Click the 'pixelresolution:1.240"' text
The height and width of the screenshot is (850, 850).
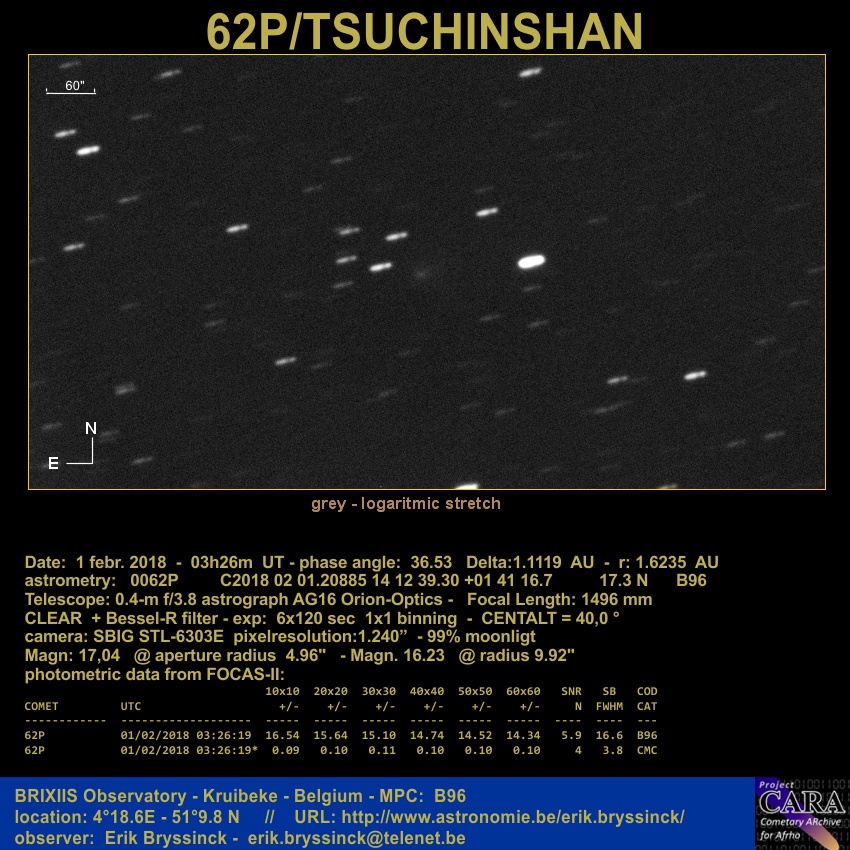click(x=320, y=636)
